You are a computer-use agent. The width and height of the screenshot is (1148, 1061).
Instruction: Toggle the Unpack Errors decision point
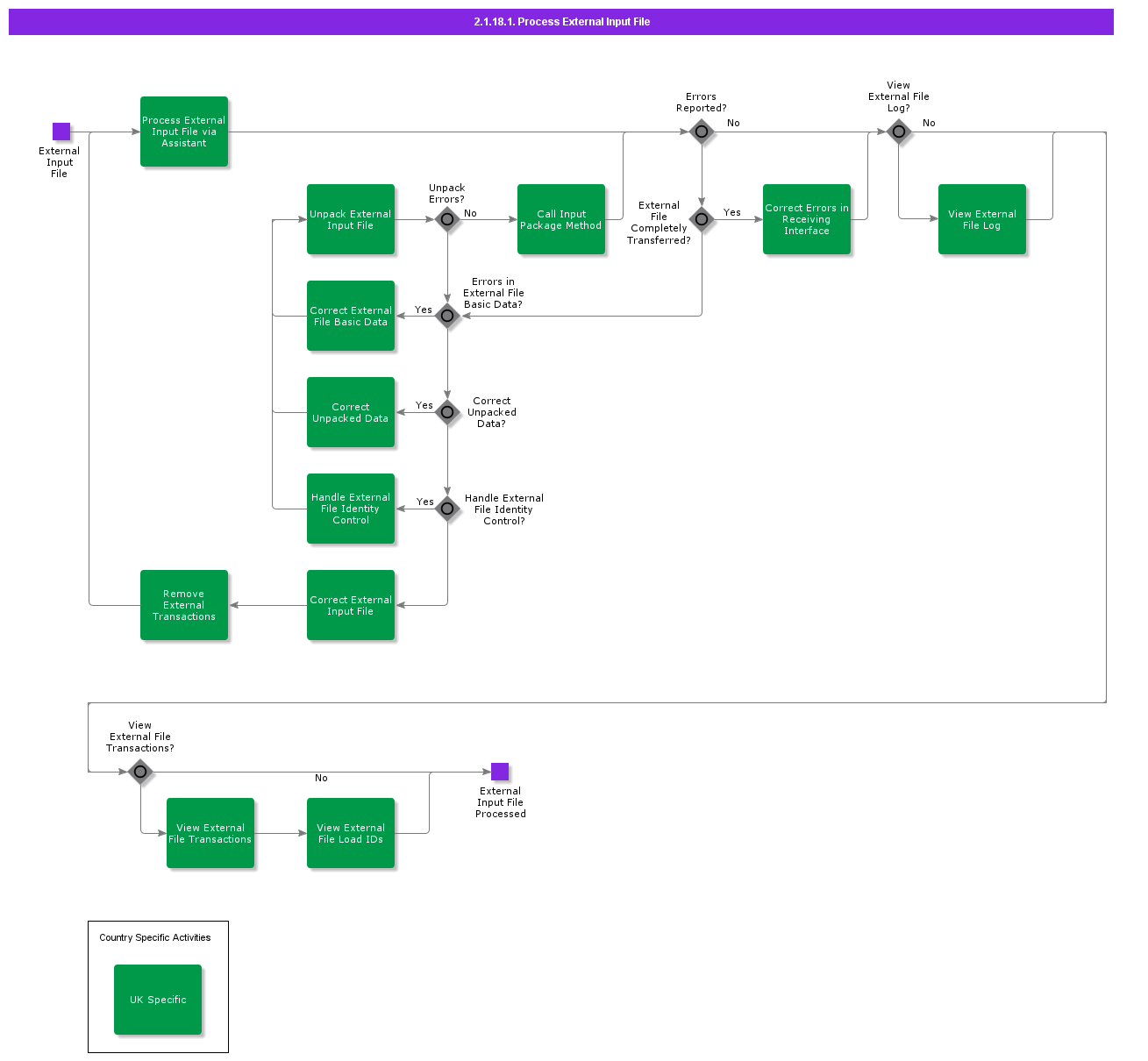click(447, 219)
